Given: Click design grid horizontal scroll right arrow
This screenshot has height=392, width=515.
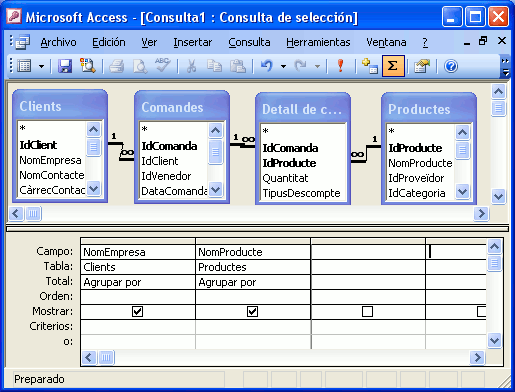Looking at the screenshot, I should click(477, 357).
